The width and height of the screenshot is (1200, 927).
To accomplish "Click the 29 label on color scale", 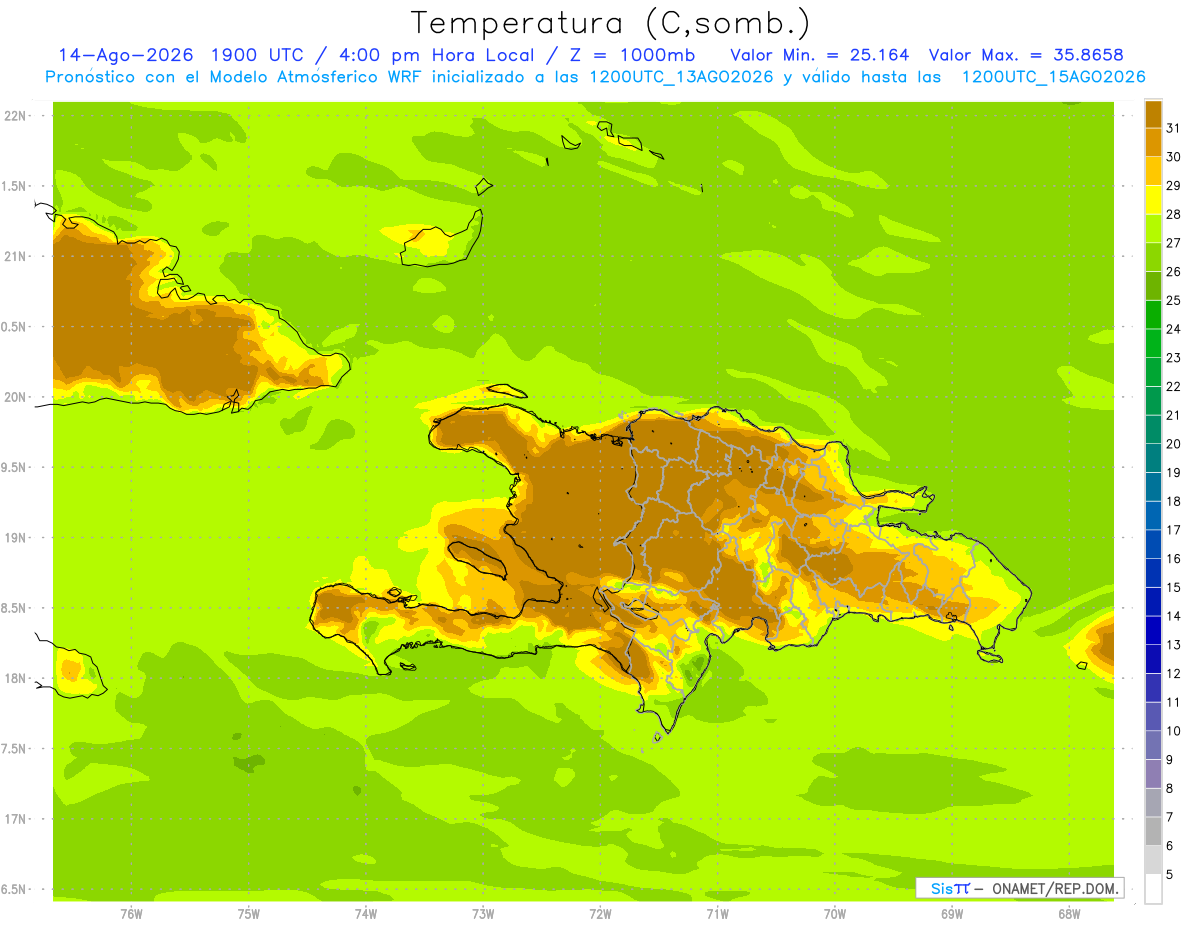I will click(x=1173, y=186).
